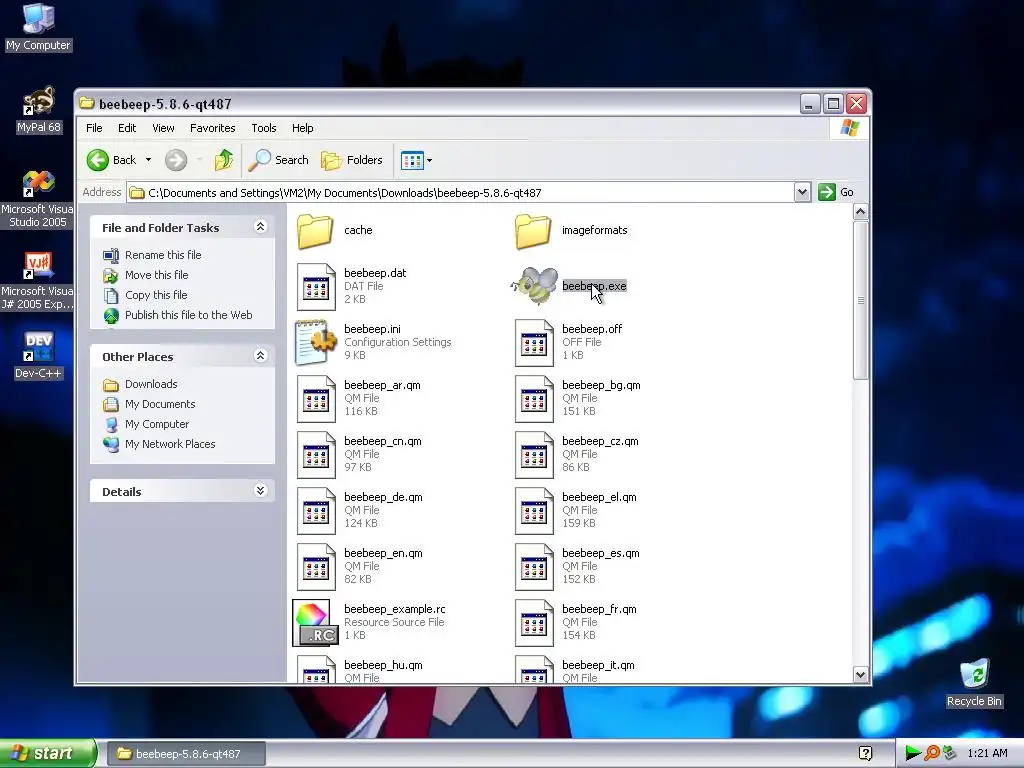Click the beebeep-5.8.6-qt487 taskbar button

[x=186, y=754]
